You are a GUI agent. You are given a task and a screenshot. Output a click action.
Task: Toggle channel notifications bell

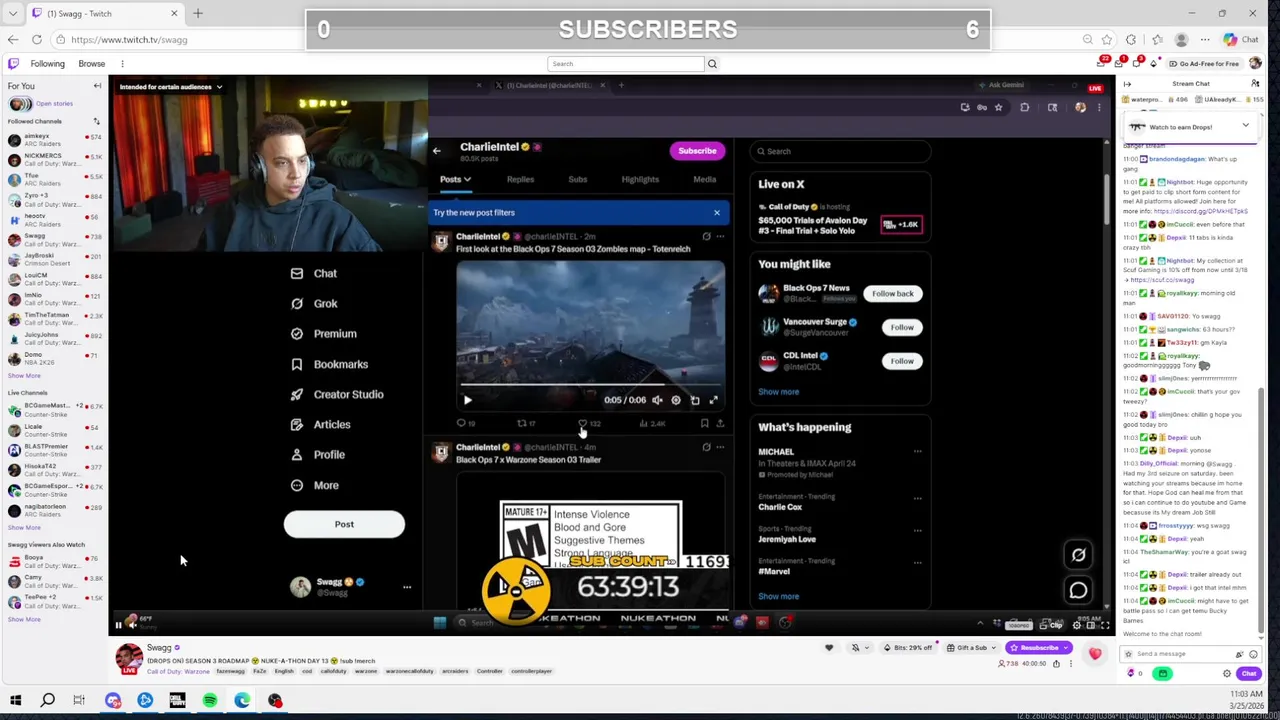(856, 648)
